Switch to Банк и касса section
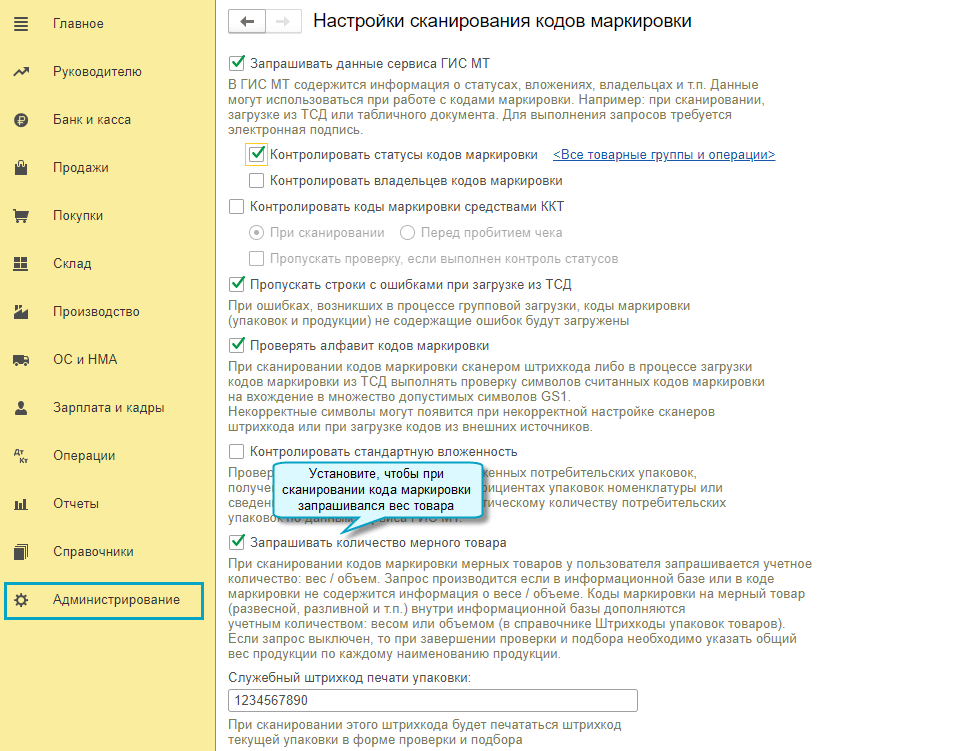Screen dimensions: 967x751 click(x=92, y=120)
